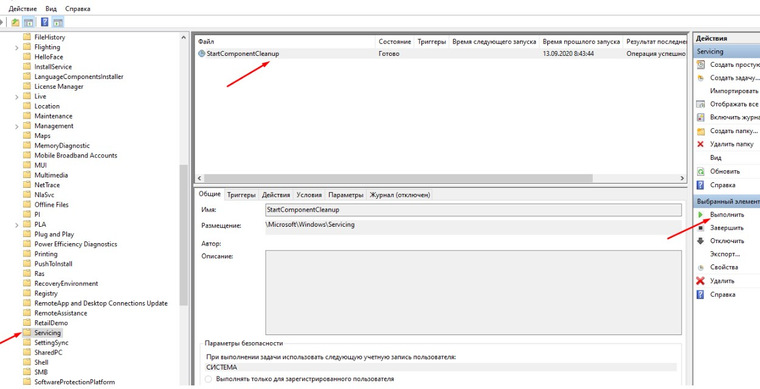
Task: Click inside the Описание text area
Action: click(x=473, y=292)
